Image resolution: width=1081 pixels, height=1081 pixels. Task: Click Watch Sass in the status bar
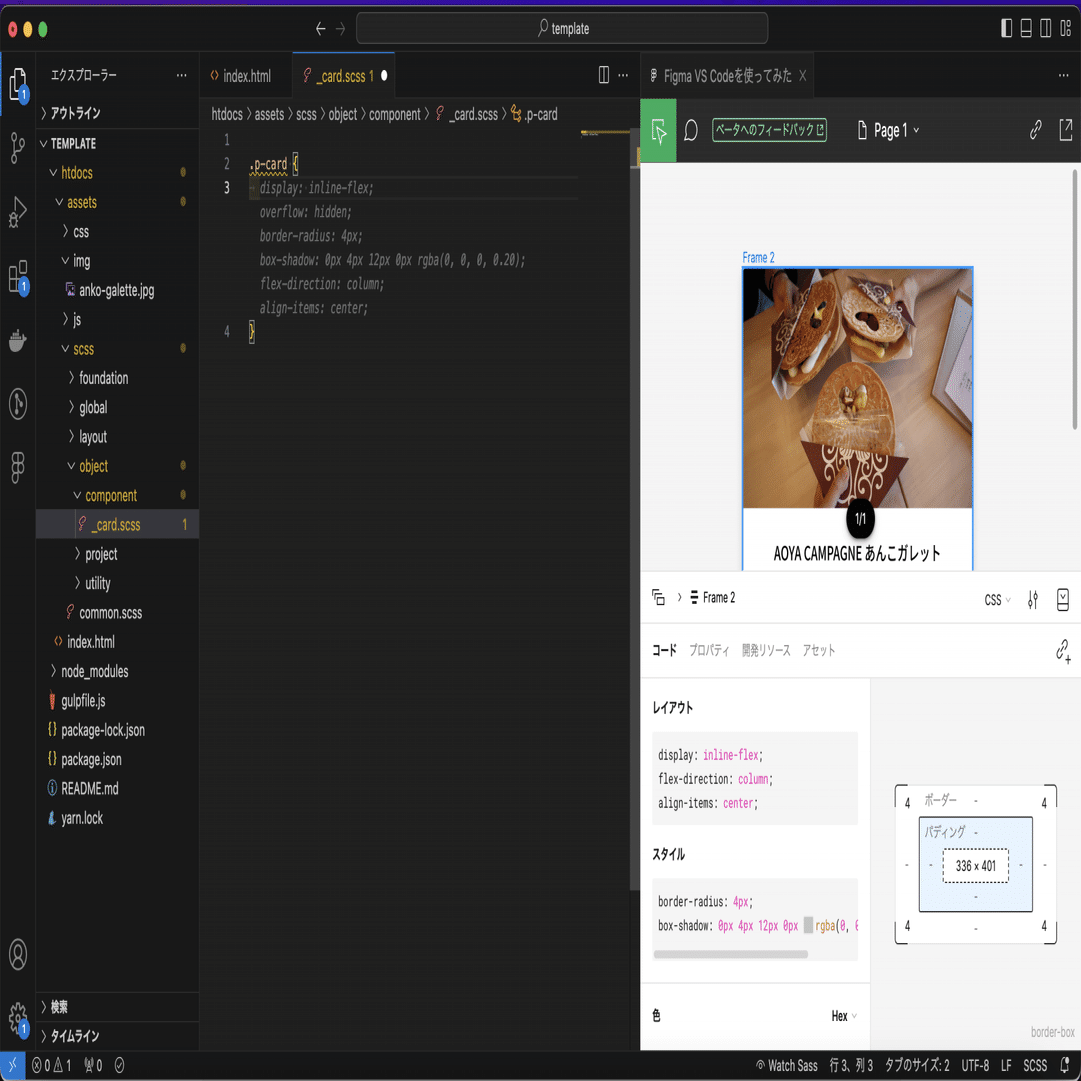pyautogui.click(x=787, y=1066)
